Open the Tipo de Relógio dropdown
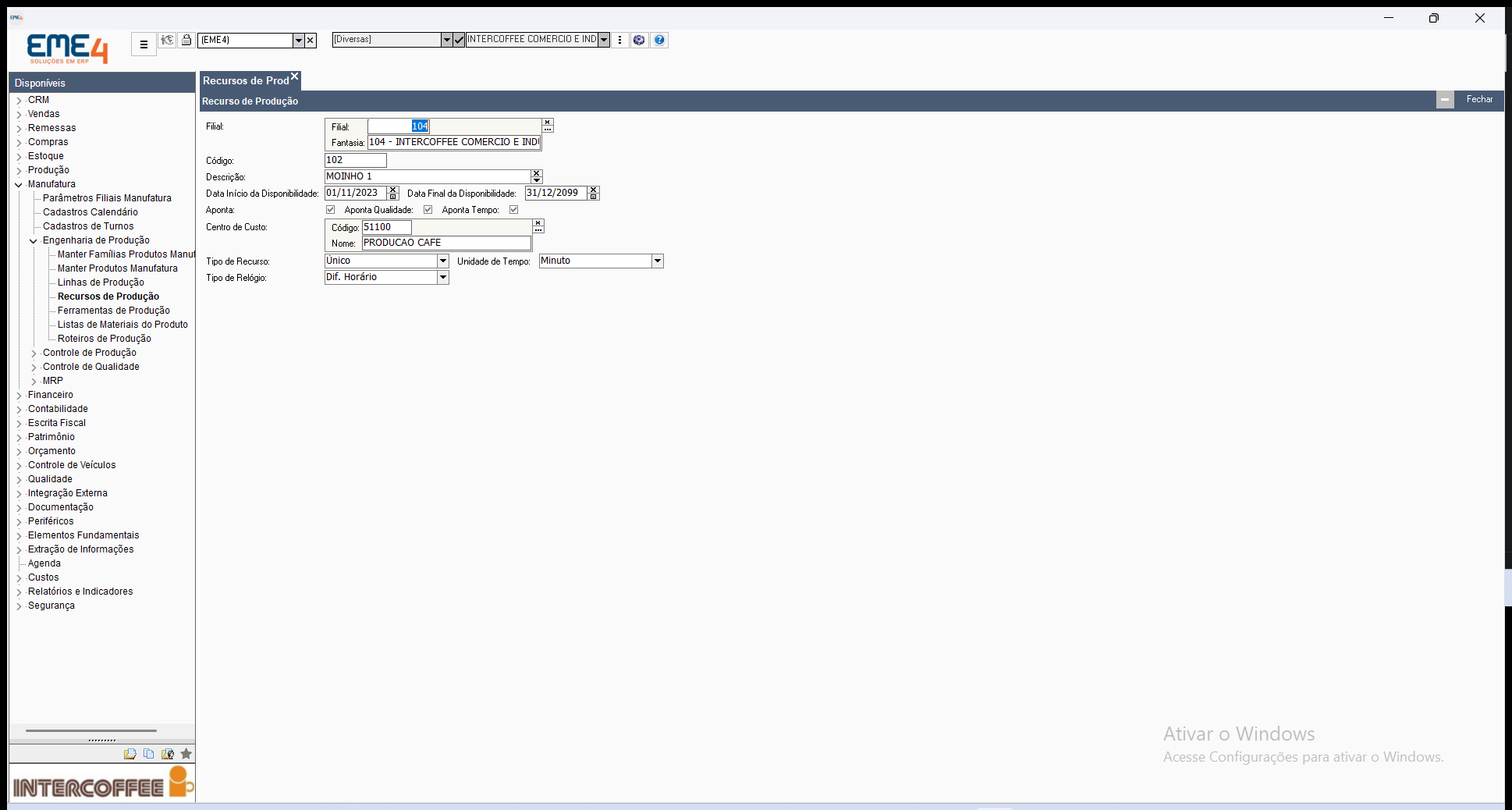 point(443,278)
